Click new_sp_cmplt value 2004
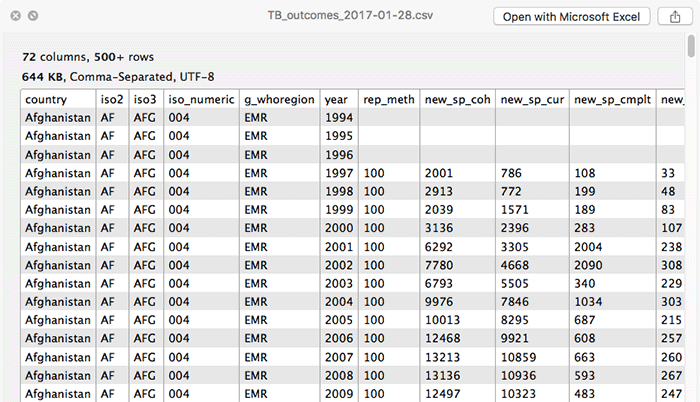 (x=588, y=247)
